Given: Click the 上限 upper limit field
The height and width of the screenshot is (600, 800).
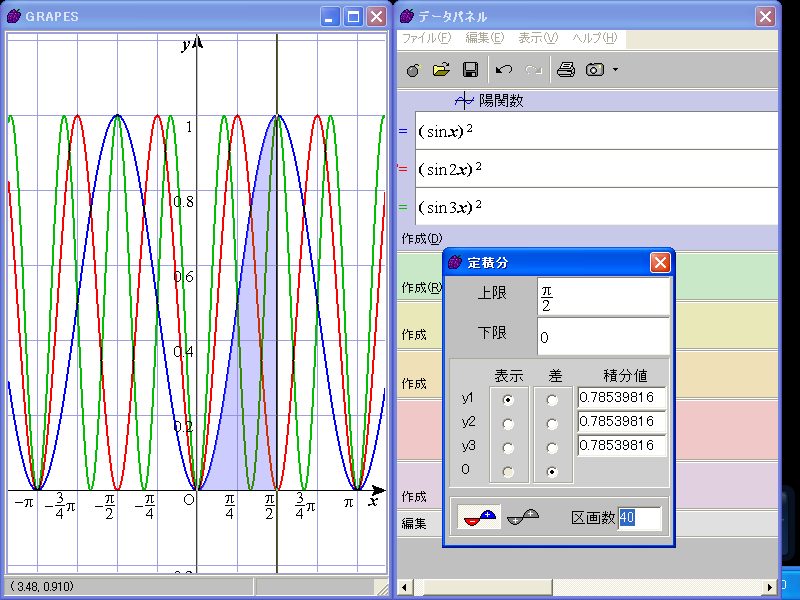Looking at the screenshot, I should 603,297.
